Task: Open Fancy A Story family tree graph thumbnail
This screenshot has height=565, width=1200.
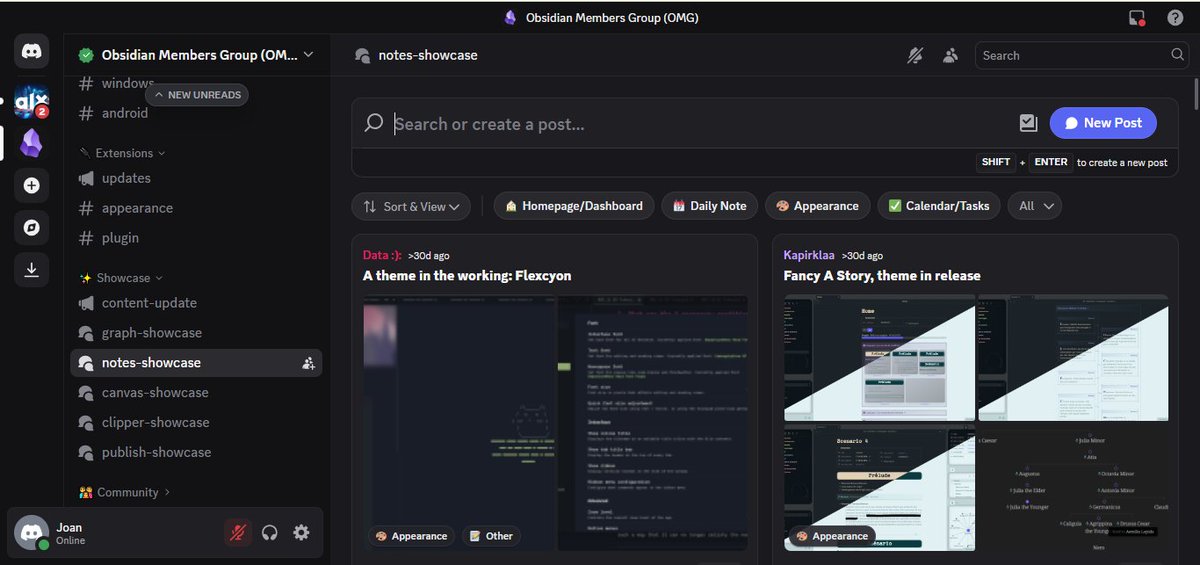Action: coord(1073,487)
